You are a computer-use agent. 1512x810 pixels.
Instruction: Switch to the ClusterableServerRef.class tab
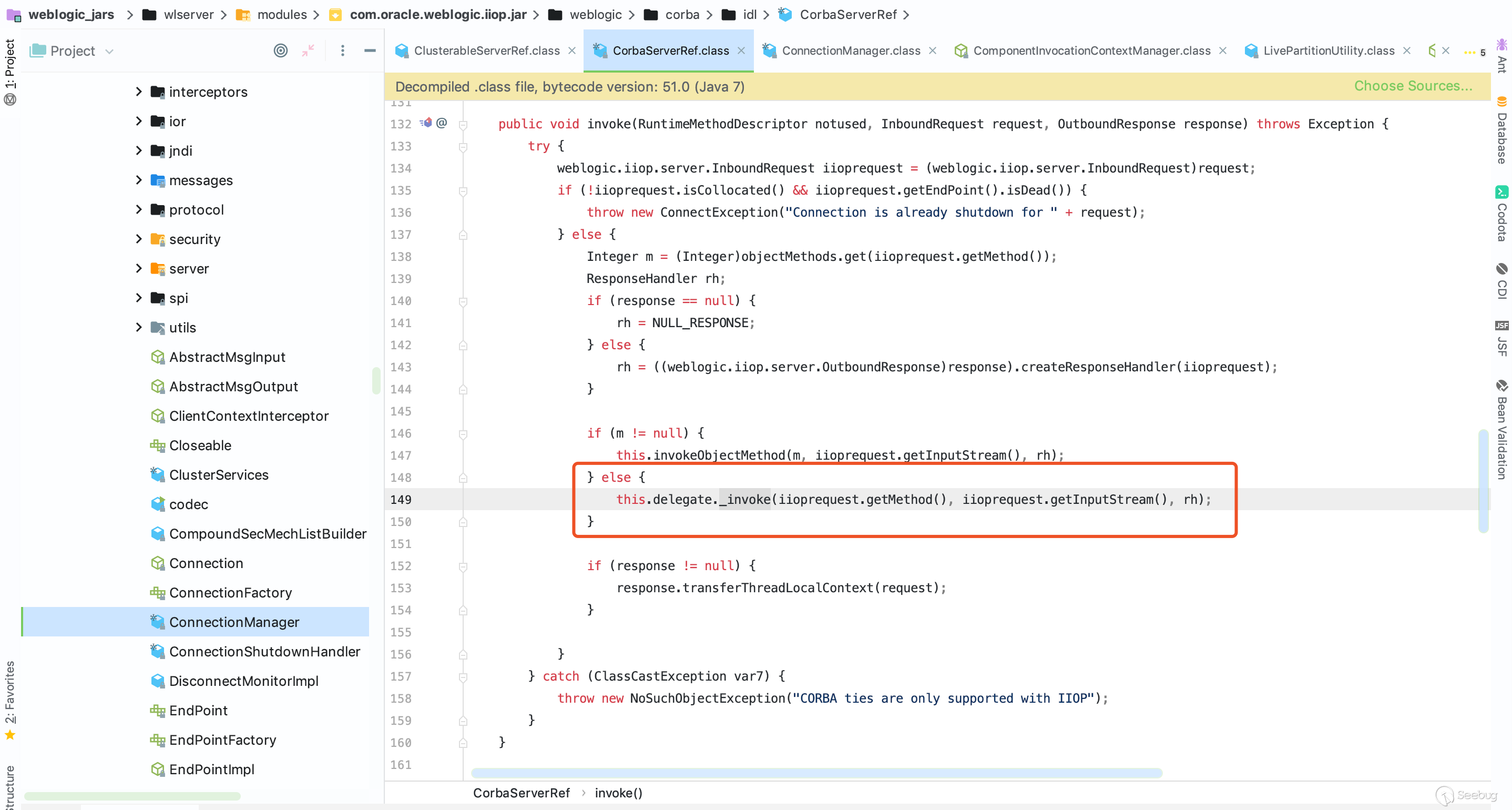pos(486,50)
